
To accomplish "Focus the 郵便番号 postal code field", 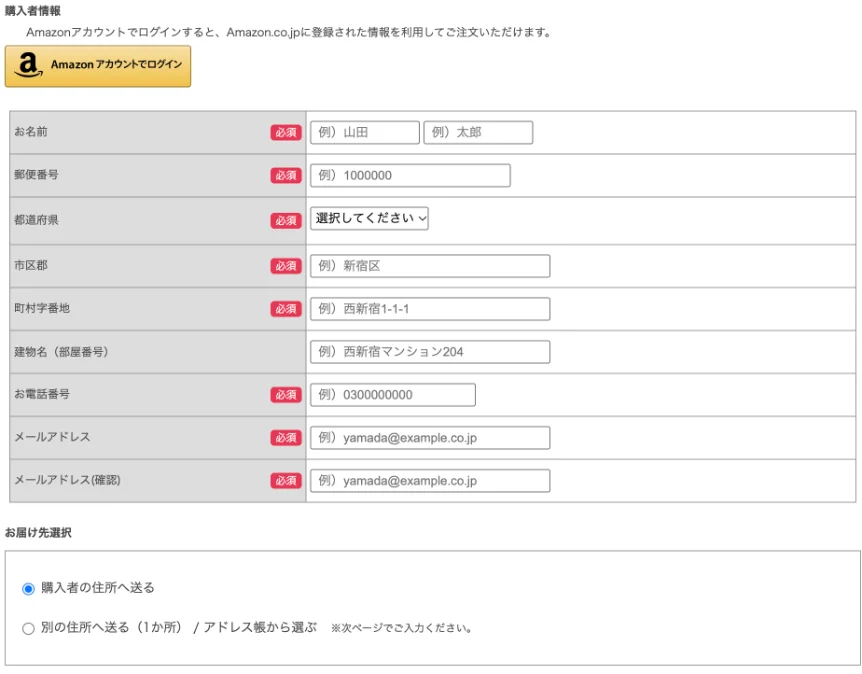I will 410,175.
